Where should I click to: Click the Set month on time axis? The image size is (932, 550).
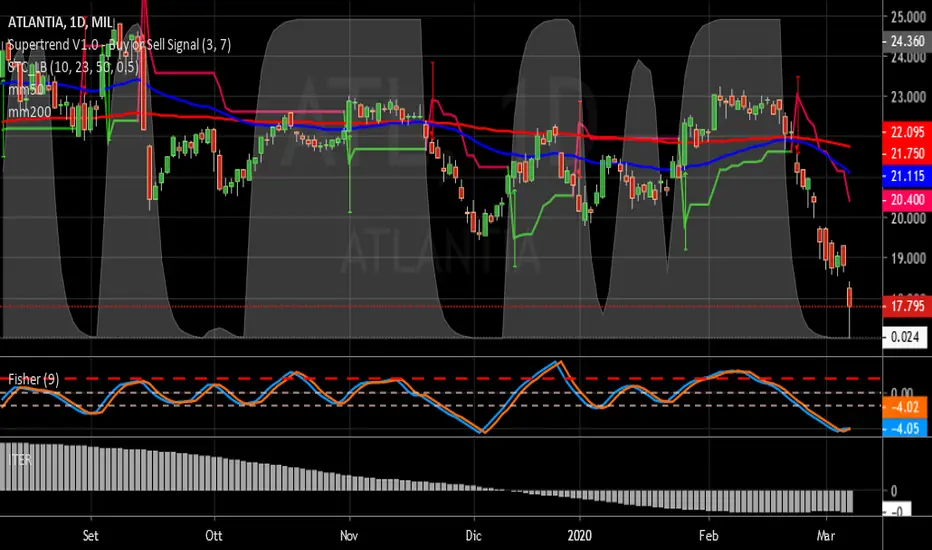tap(90, 536)
